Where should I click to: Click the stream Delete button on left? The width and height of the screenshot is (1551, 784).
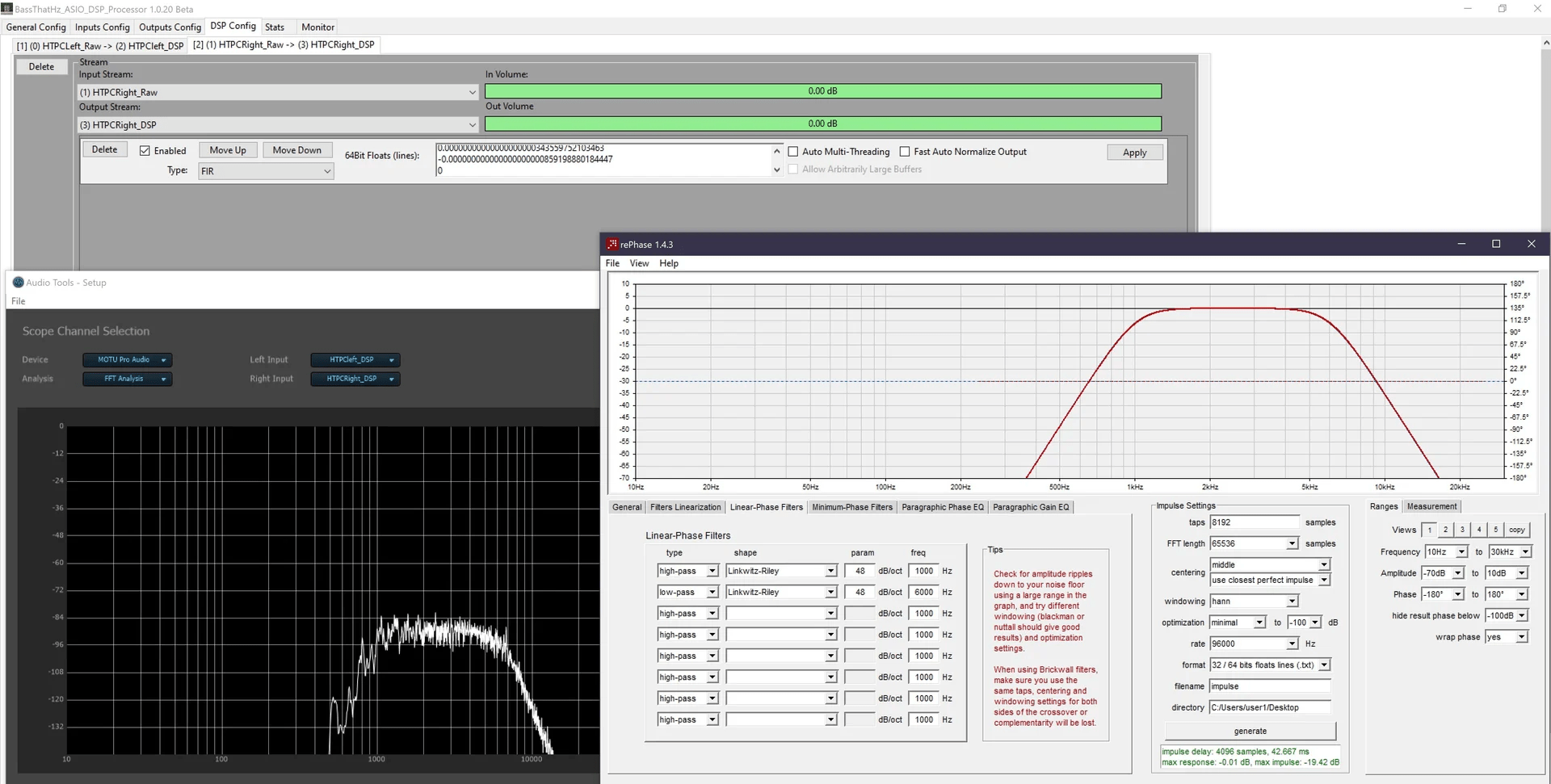click(41, 67)
